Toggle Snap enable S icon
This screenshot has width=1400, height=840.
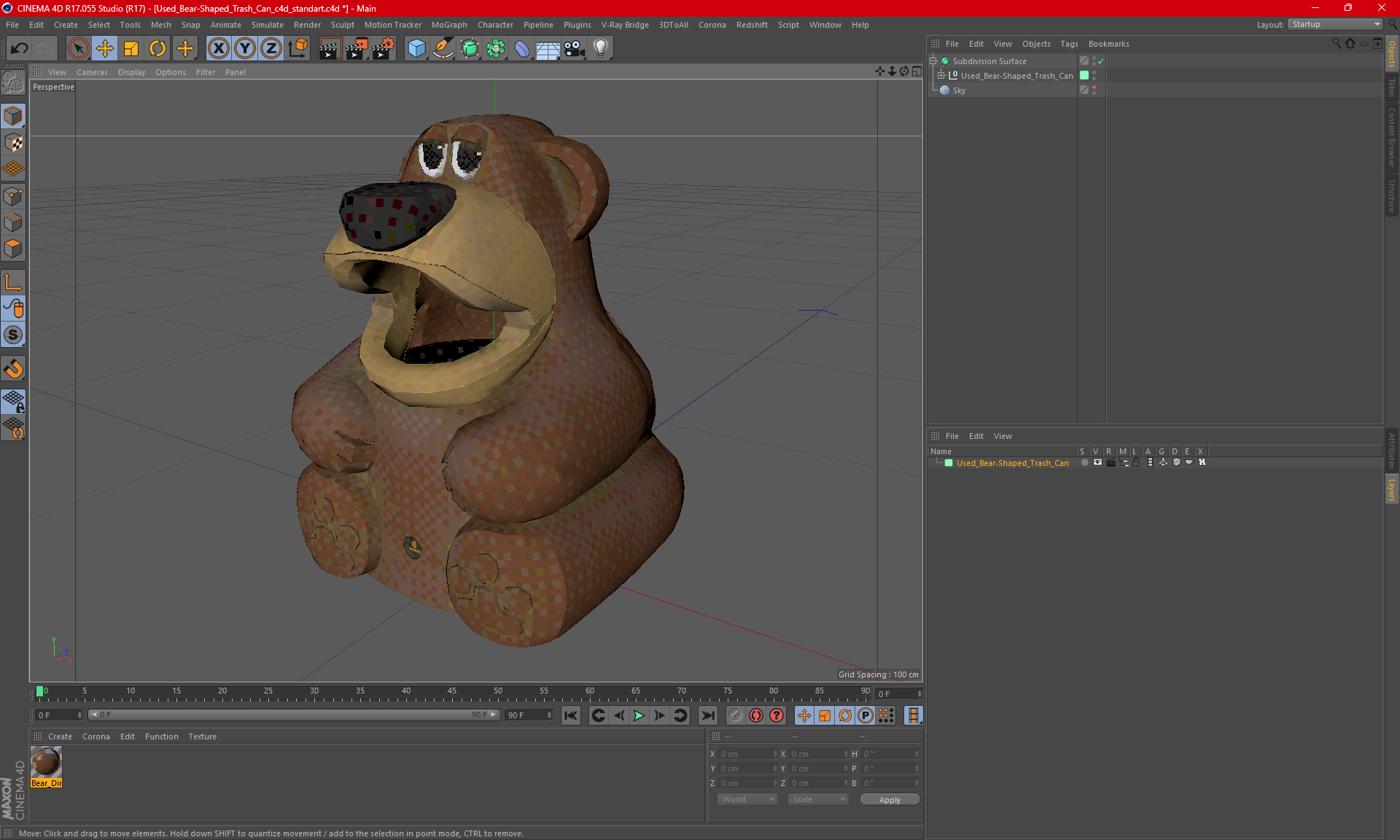click(13, 335)
